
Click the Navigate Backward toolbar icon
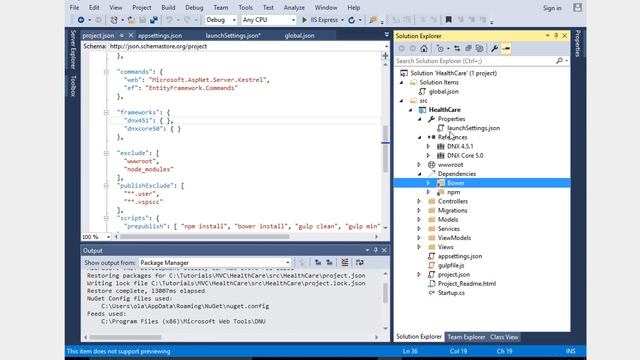click(81, 20)
